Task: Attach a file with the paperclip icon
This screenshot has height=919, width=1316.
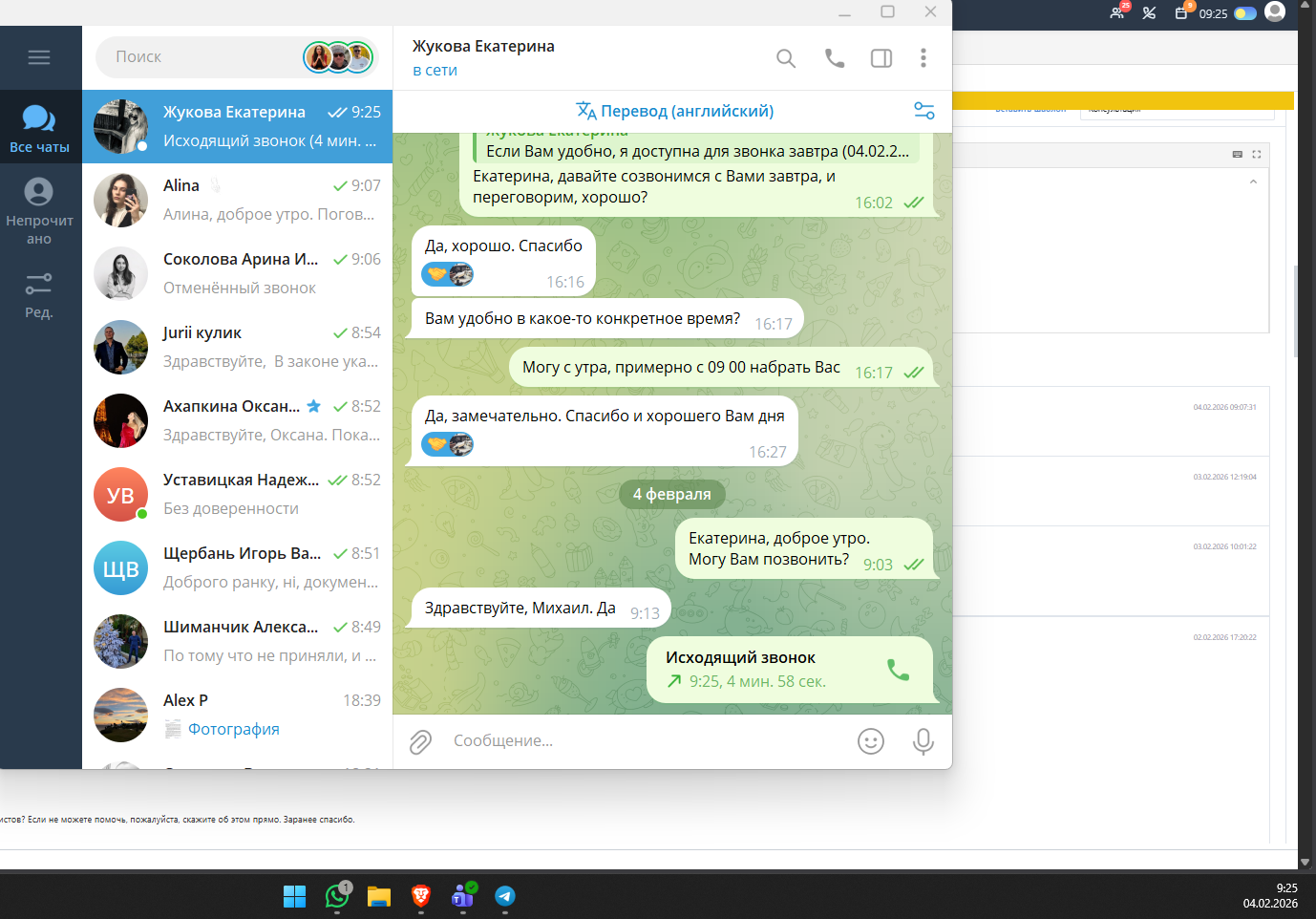Action: tap(421, 741)
